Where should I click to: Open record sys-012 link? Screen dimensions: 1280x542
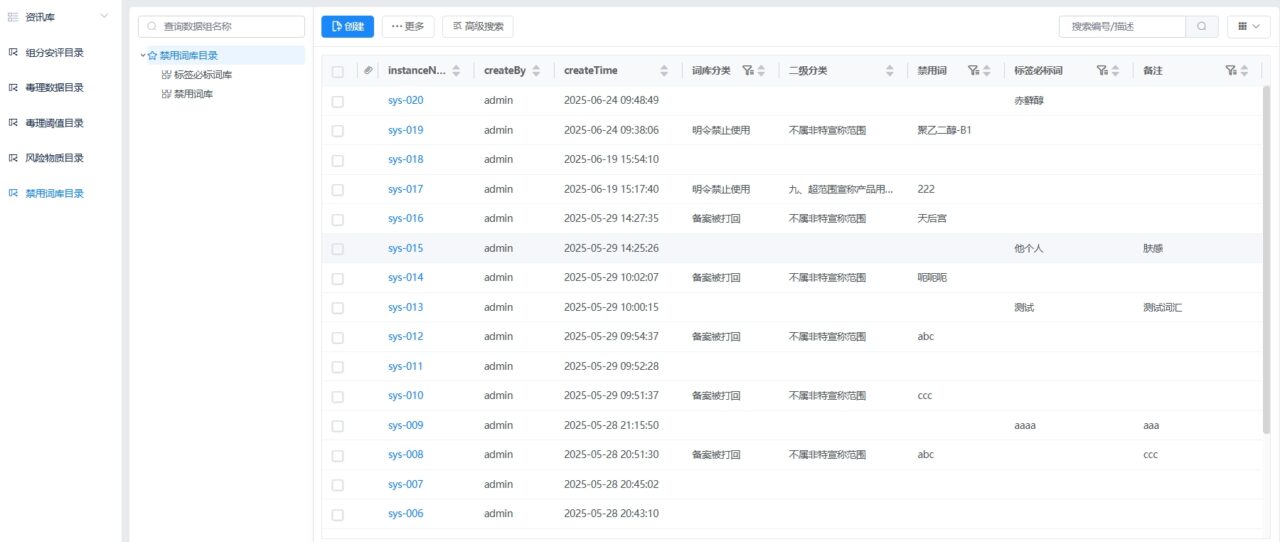click(x=405, y=337)
